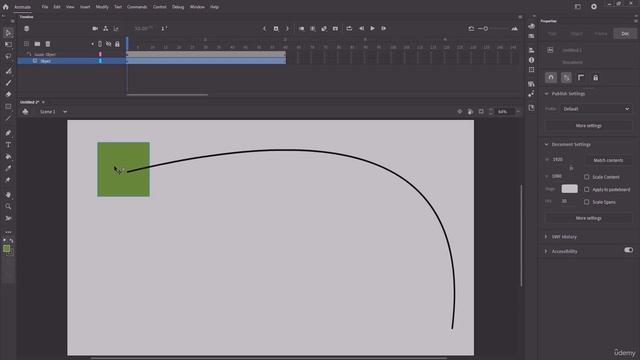
Task: Click the green fill color swatch
Action: coord(6,249)
